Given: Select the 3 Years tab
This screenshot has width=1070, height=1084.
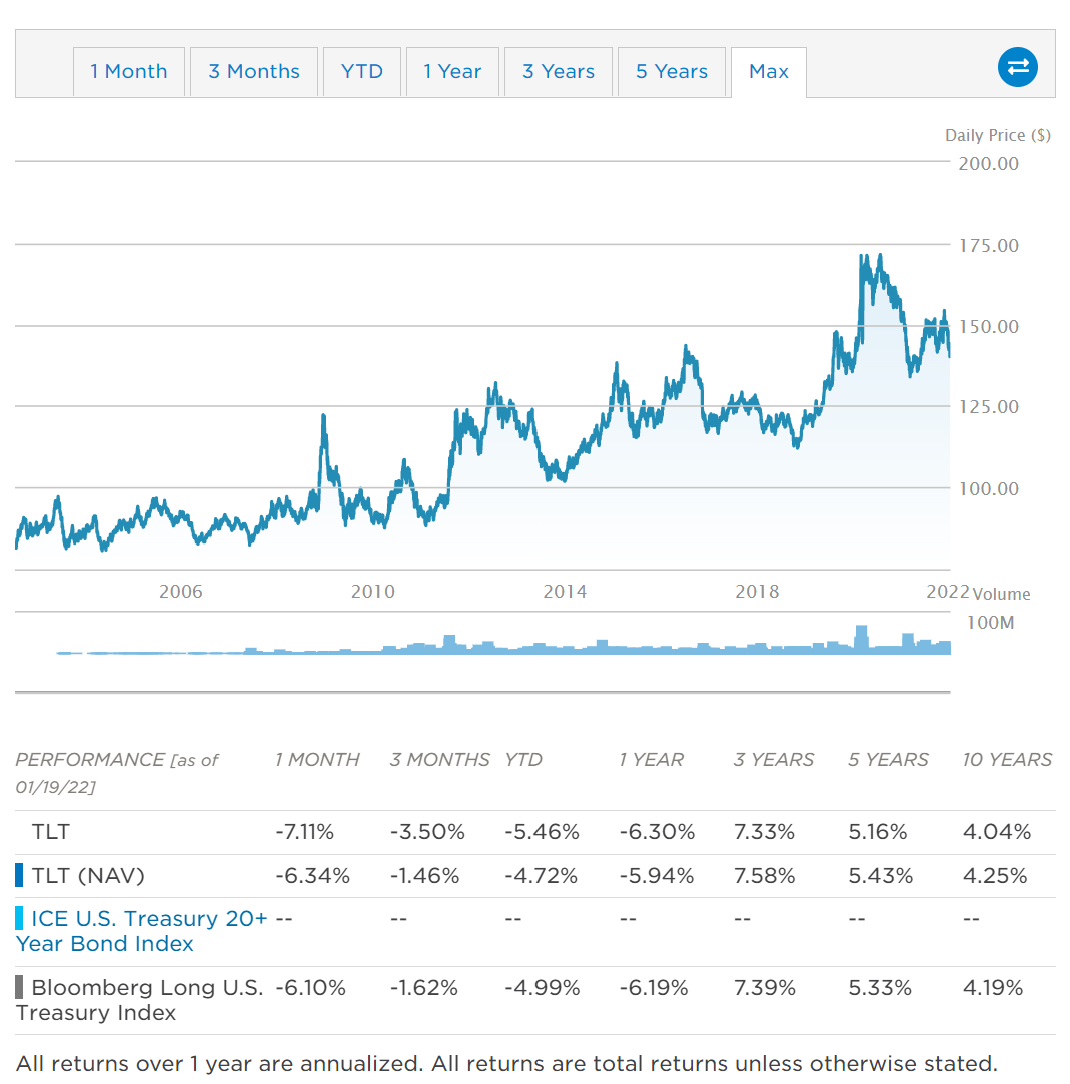Looking at the screenshot, I should point(559,72).
